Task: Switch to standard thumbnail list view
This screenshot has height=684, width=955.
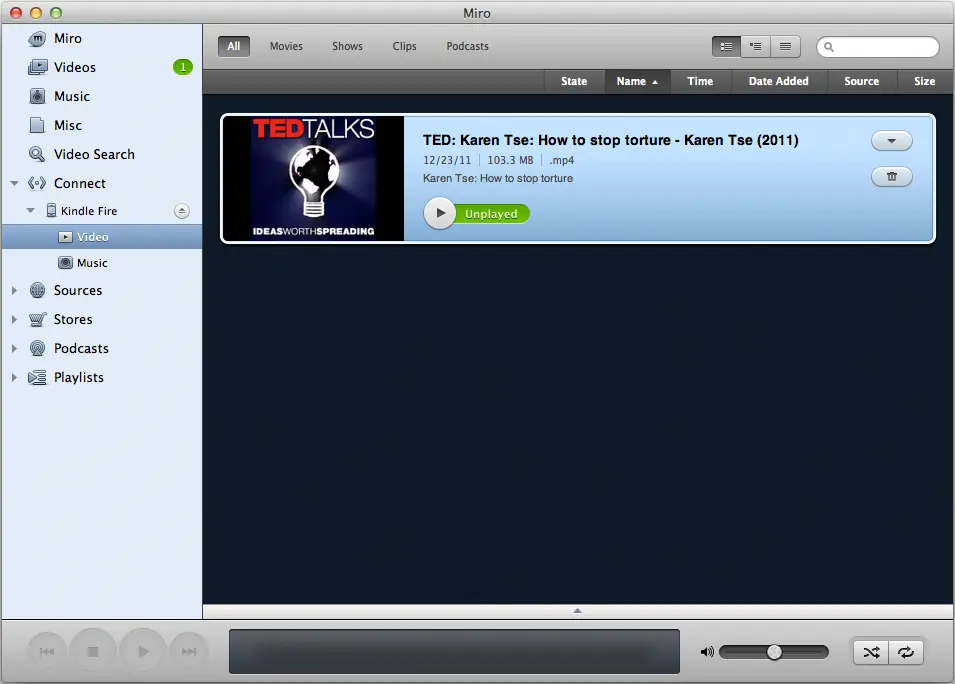Action: 727,46
